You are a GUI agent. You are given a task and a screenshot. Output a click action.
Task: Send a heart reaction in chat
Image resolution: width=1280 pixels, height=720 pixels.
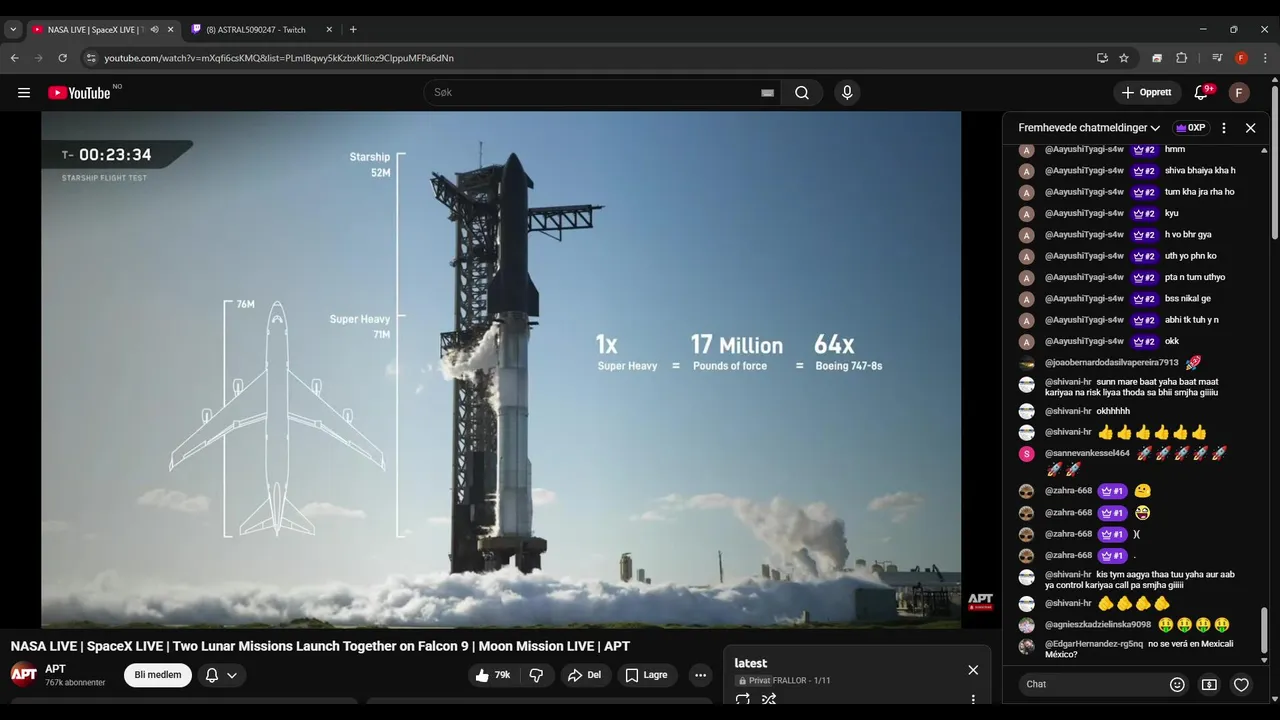(1241, 684)
